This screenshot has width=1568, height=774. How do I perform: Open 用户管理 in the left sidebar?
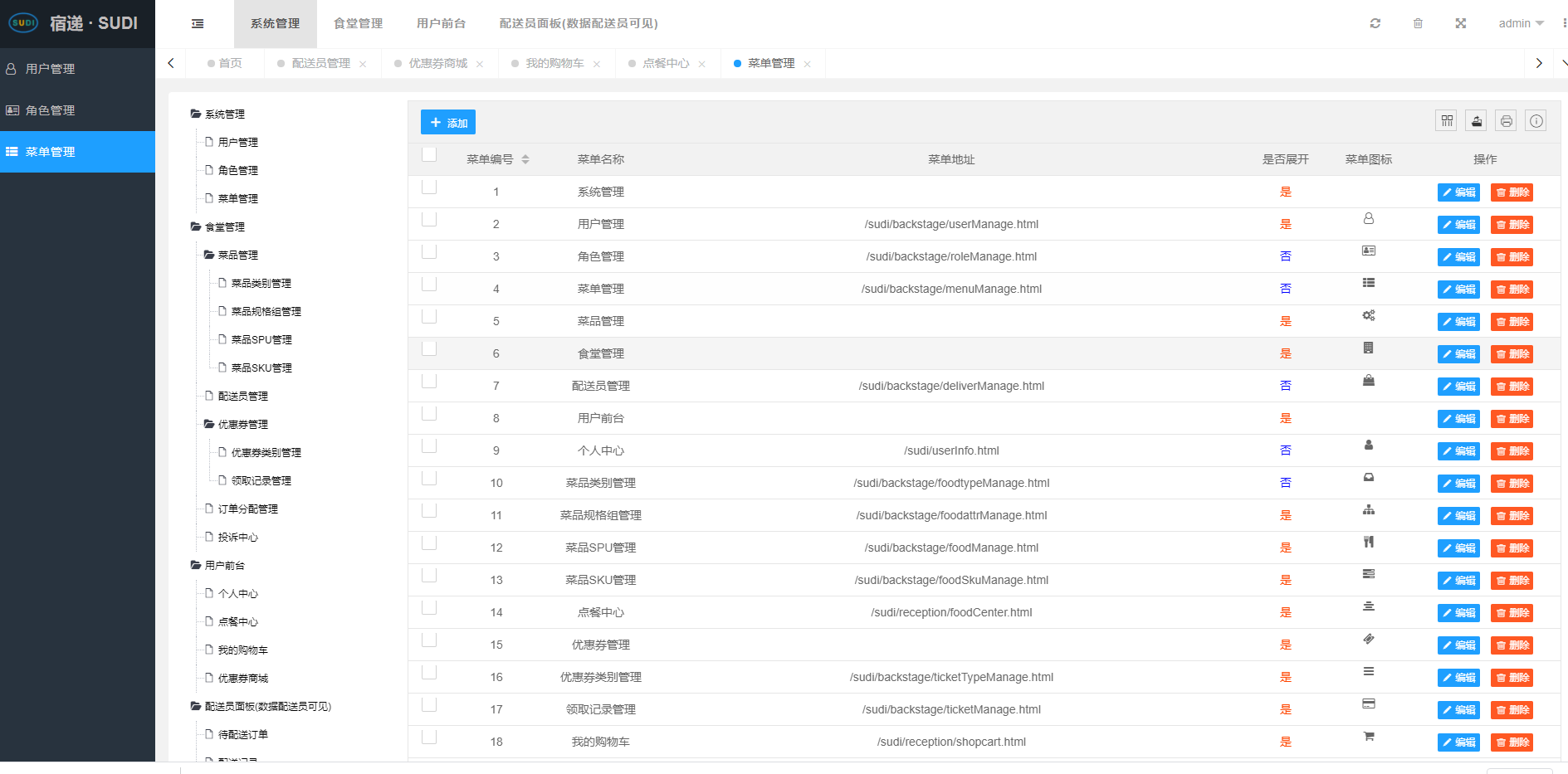click(x=77, y=69)
